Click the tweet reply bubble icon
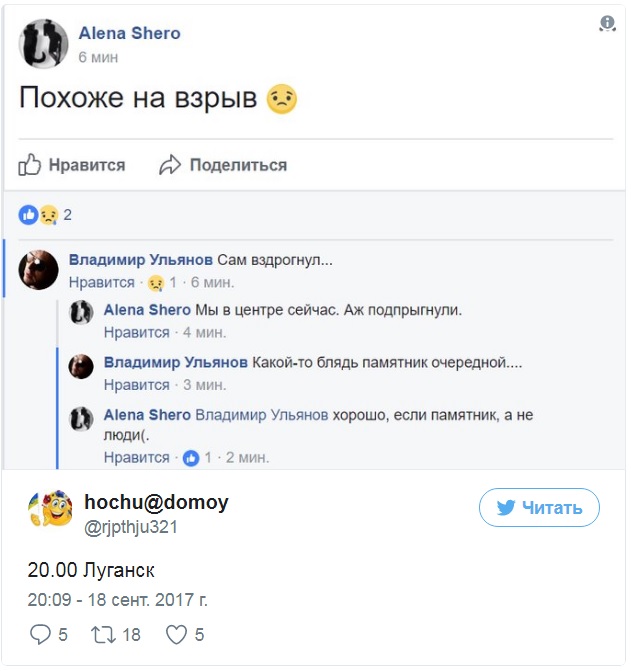This screenshot has width=631, height=671. pos(40,634)
